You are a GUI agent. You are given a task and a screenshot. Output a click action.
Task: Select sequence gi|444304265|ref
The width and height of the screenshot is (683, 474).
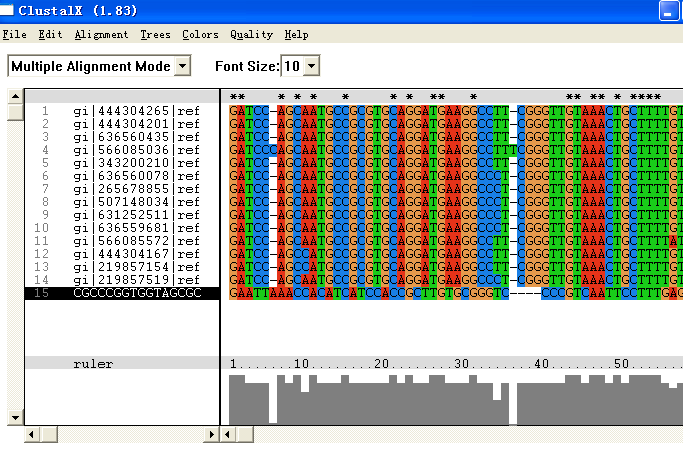pyautogui.click(x=136, y=111)
